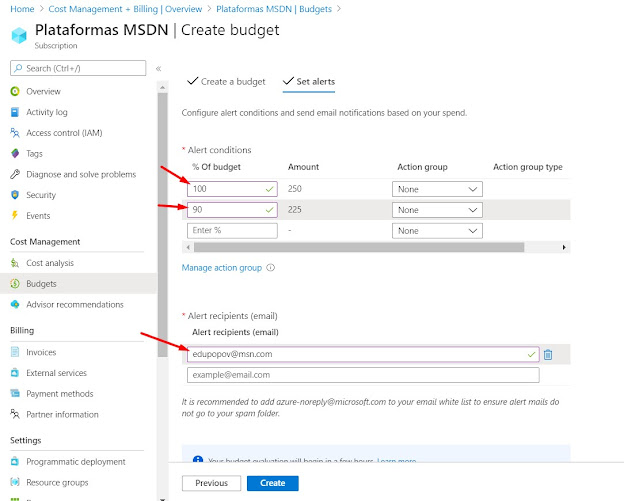
Task: Click the Budgets icon
Action: pyautogui.click(x=15, y=284)
